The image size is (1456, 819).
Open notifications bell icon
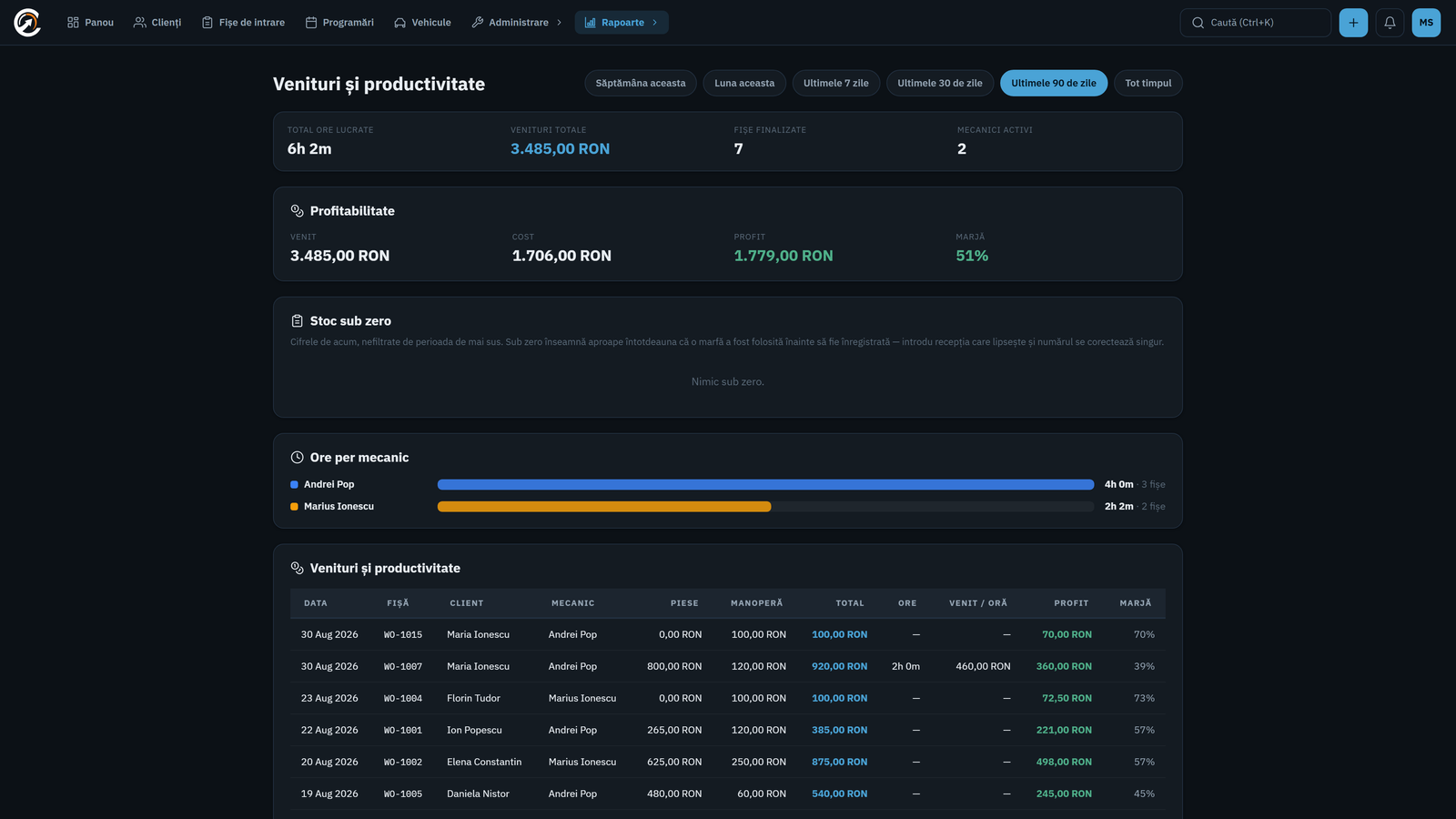[x=1390, y=23]
